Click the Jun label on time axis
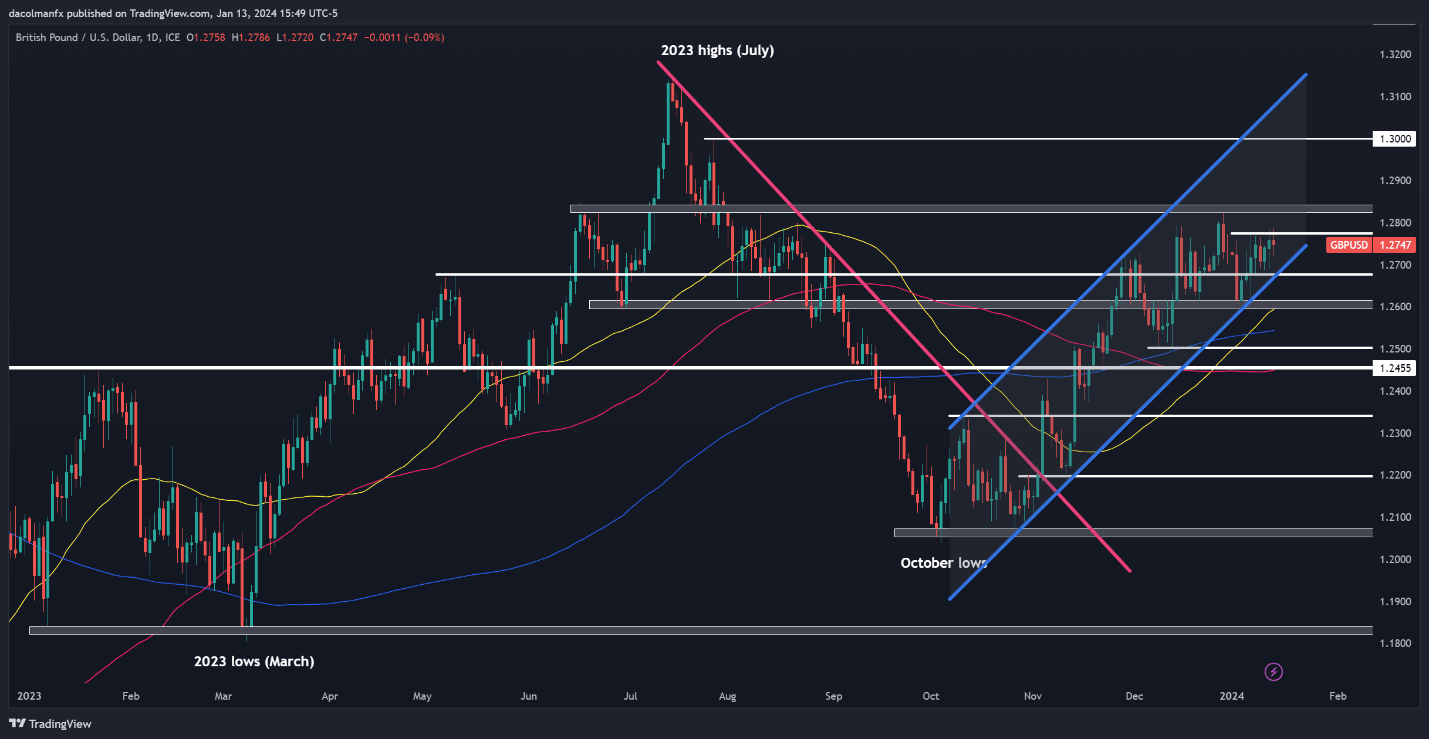1429x739 pixels. click(529, 695)
